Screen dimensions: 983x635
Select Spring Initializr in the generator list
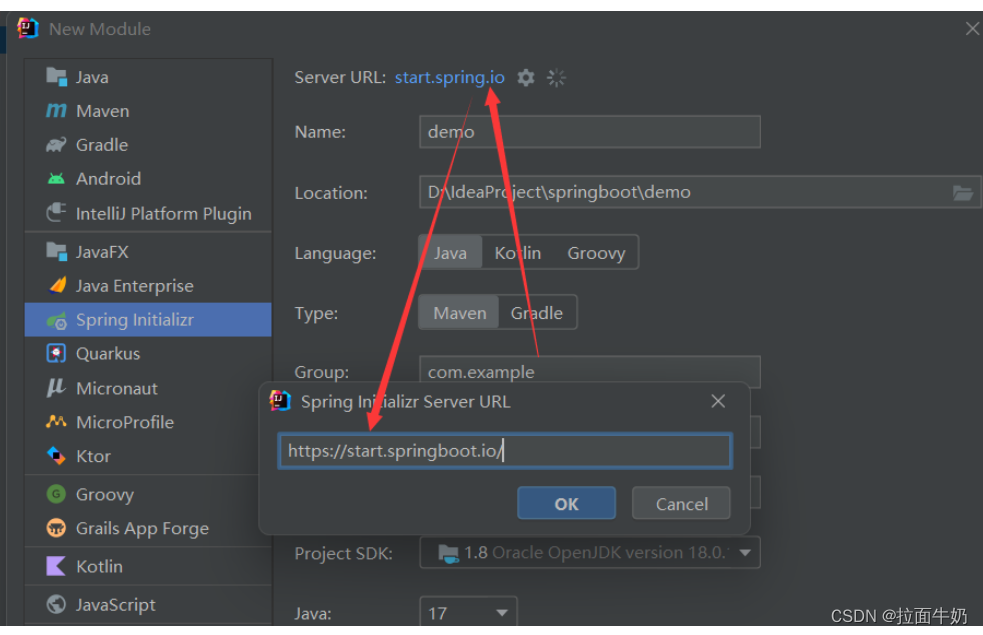pos(148,320)
